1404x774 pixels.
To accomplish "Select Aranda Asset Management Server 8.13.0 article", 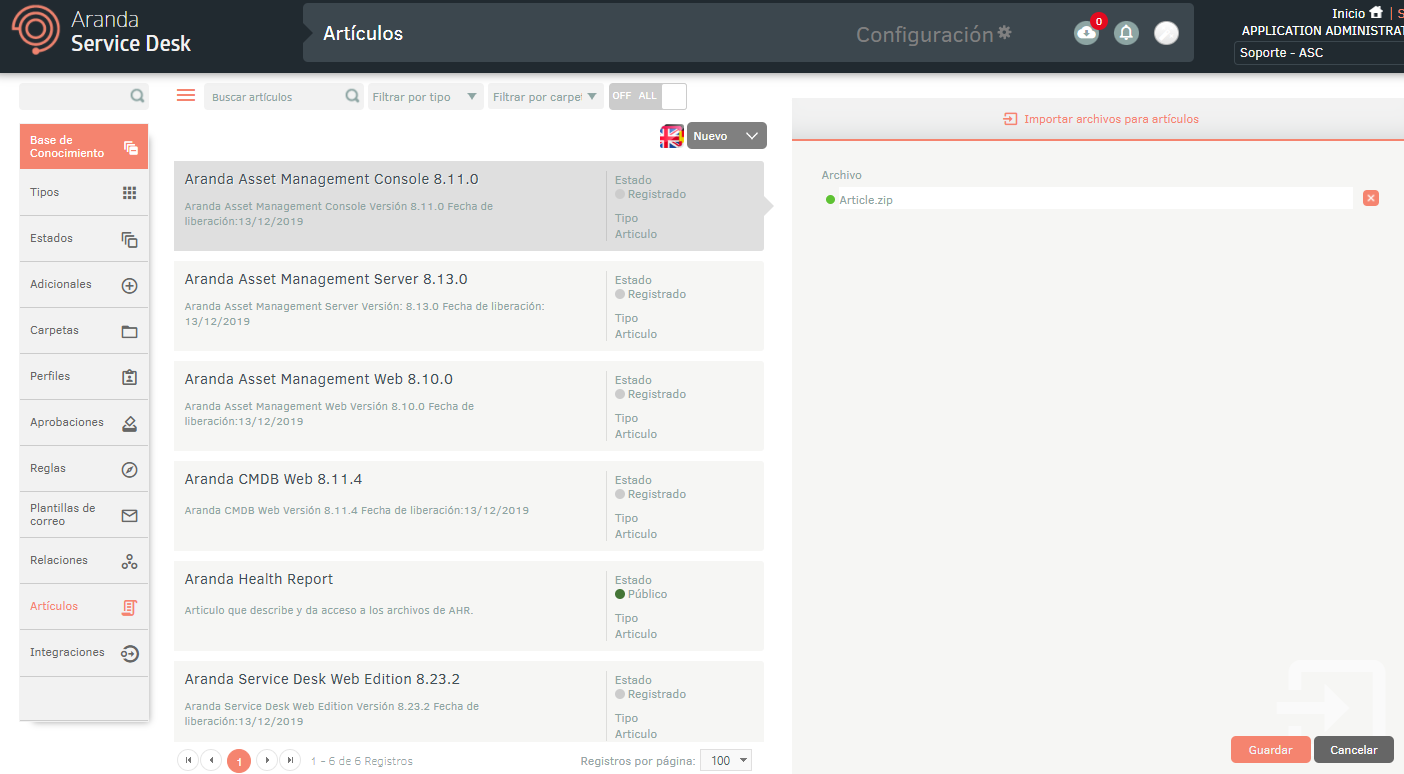I will (469, 306).
